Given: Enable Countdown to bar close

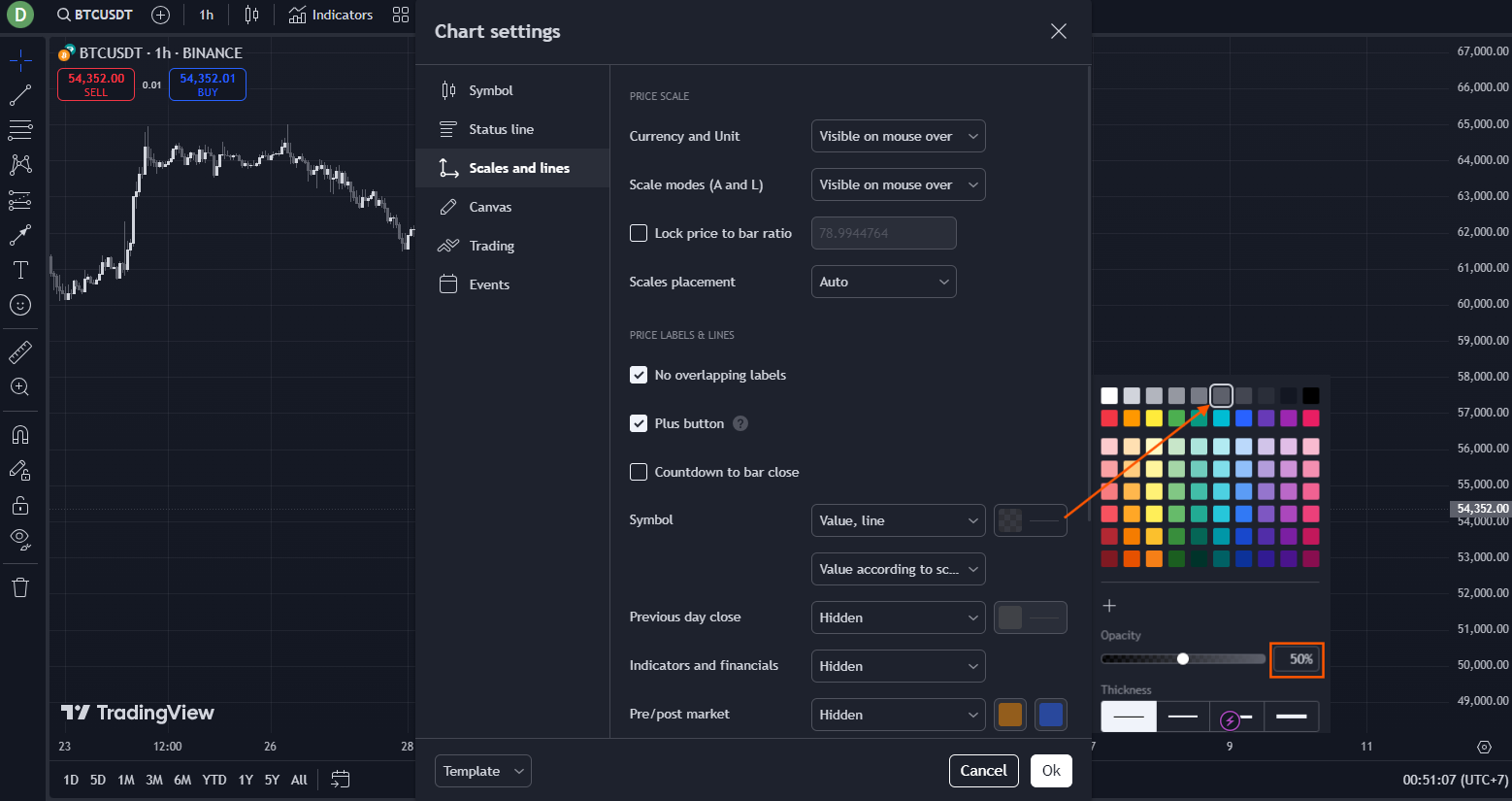Looking at the screenshot, I should (639, 472).
